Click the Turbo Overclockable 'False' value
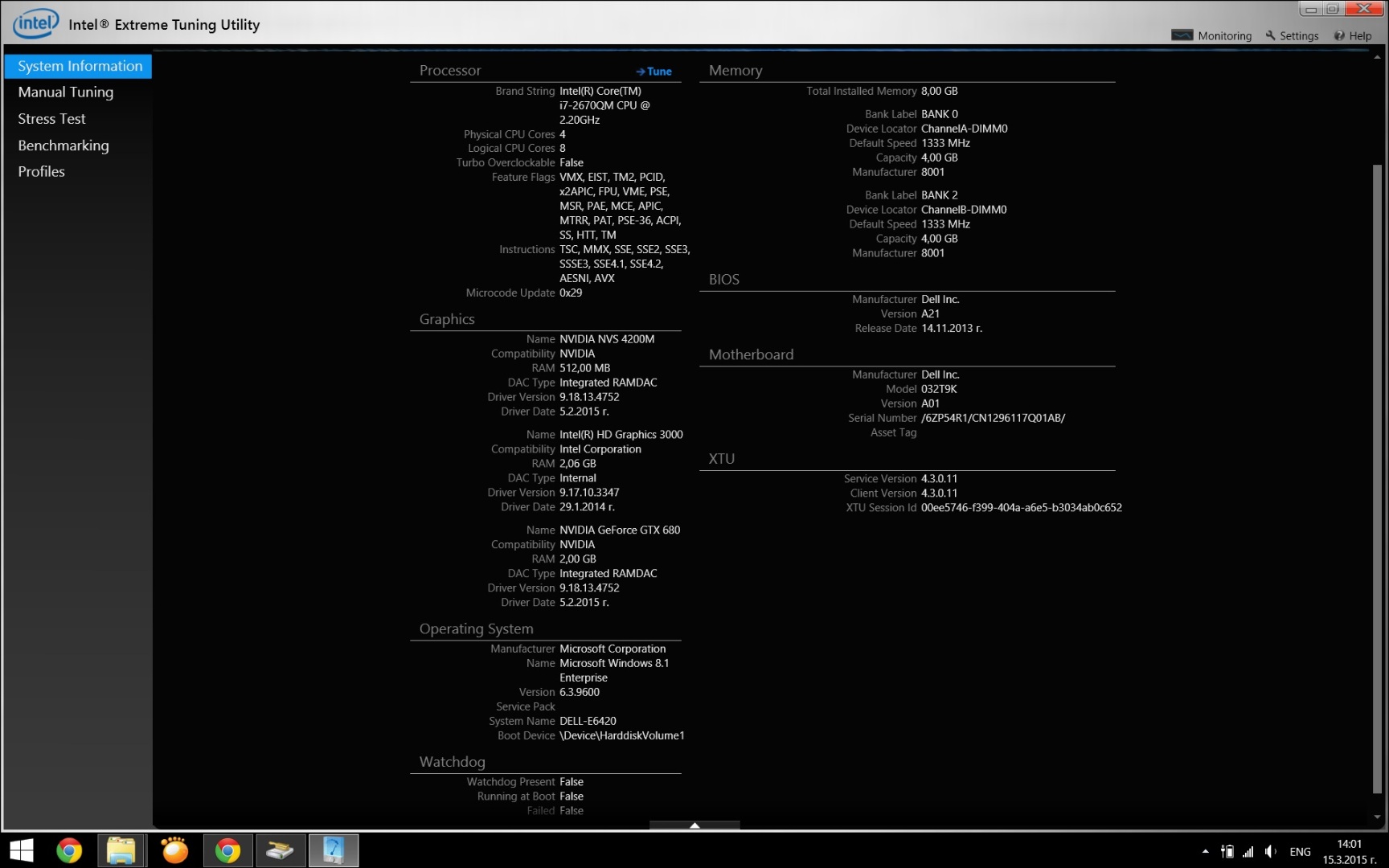This screenshot has width=1389, height=868. (572, 163)
